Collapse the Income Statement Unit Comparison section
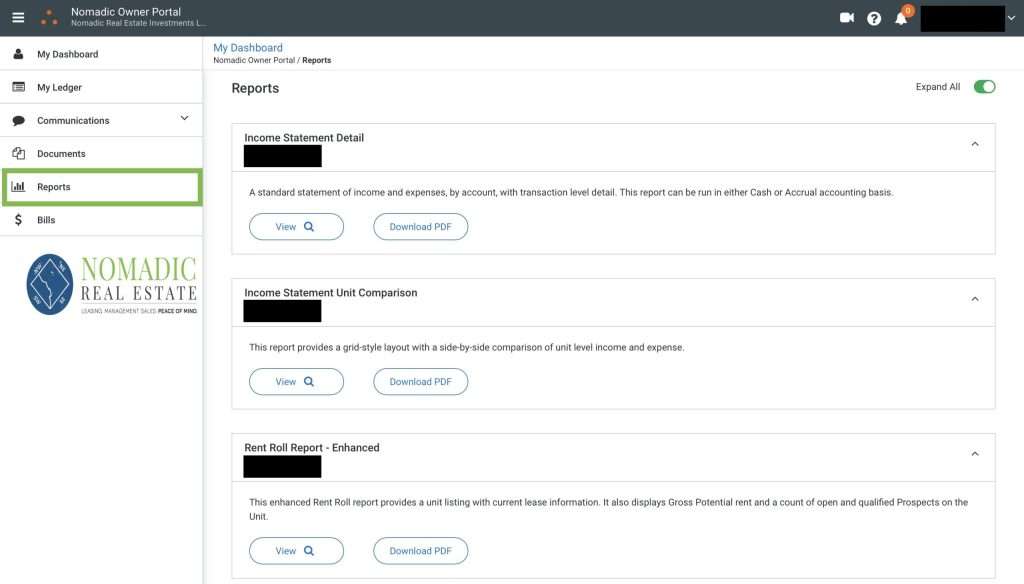1024x584 pixels. point(975,299)
